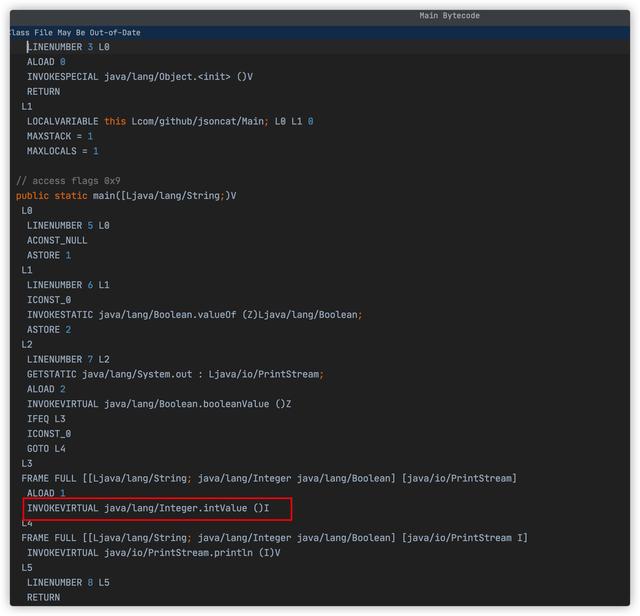Click the ALOAD 2 instruction
The height and width of the screenshot is (616, 640).
pyautogui.click(x=46, y=389)
